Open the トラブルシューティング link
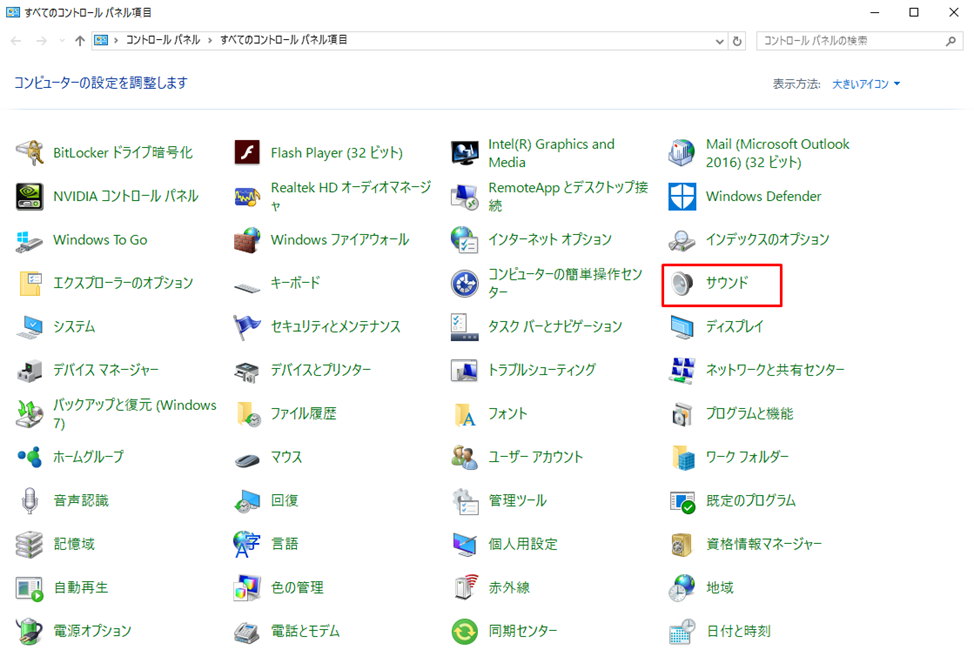This screenshot has width=974, height=670. (541, 370)
